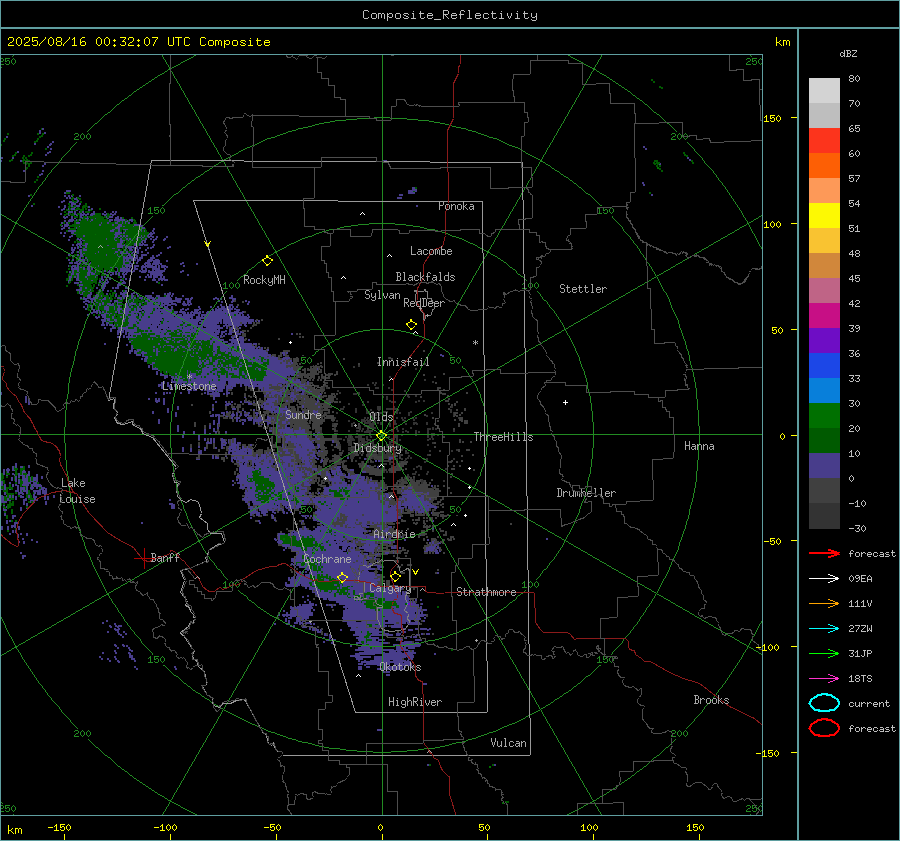Click the cyan 27ZW arrow in legend

(824, 629)
